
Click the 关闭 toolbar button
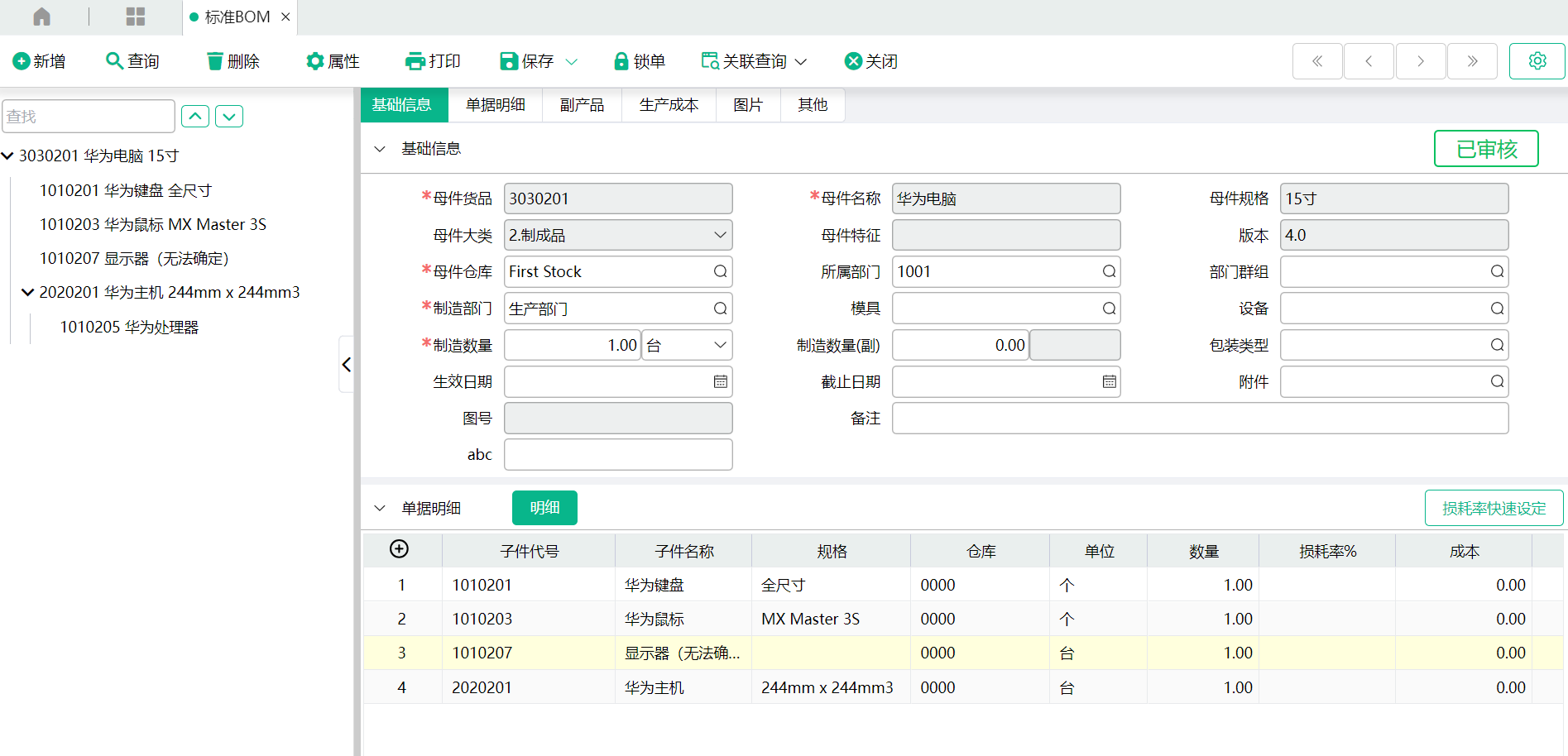click(870, 61)
